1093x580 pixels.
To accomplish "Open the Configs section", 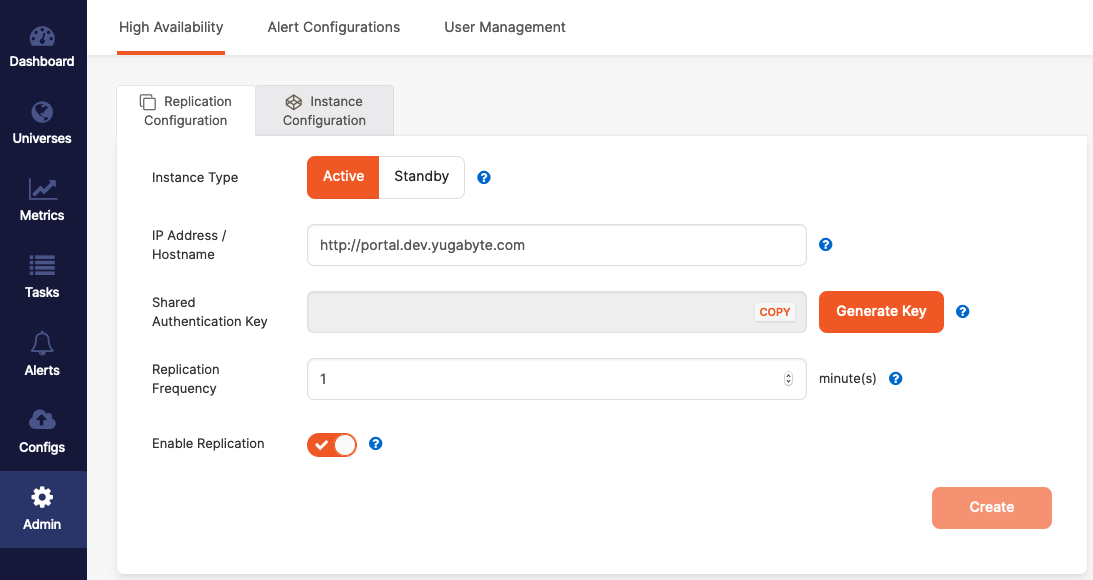I will pyautogui.click(x=42, y=432).
